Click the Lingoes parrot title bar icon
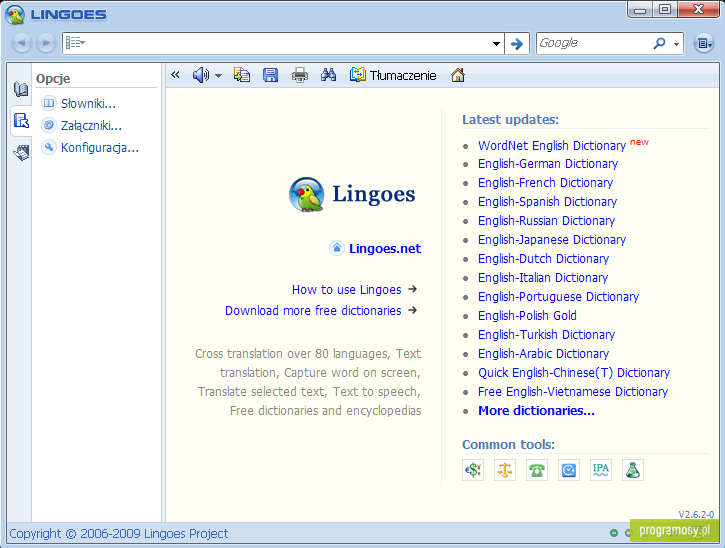This screenshot has height=548, width=725. (x=15, y=14)
